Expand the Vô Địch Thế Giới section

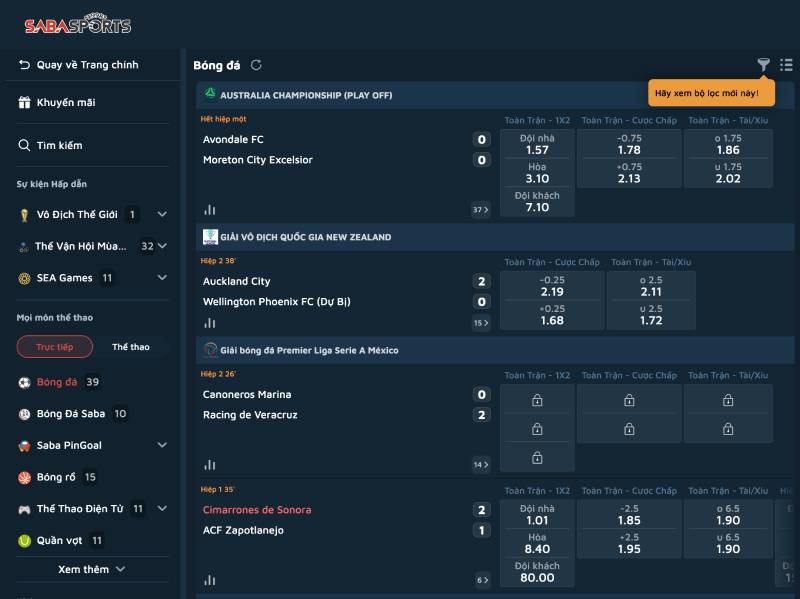tap(162, 215)
